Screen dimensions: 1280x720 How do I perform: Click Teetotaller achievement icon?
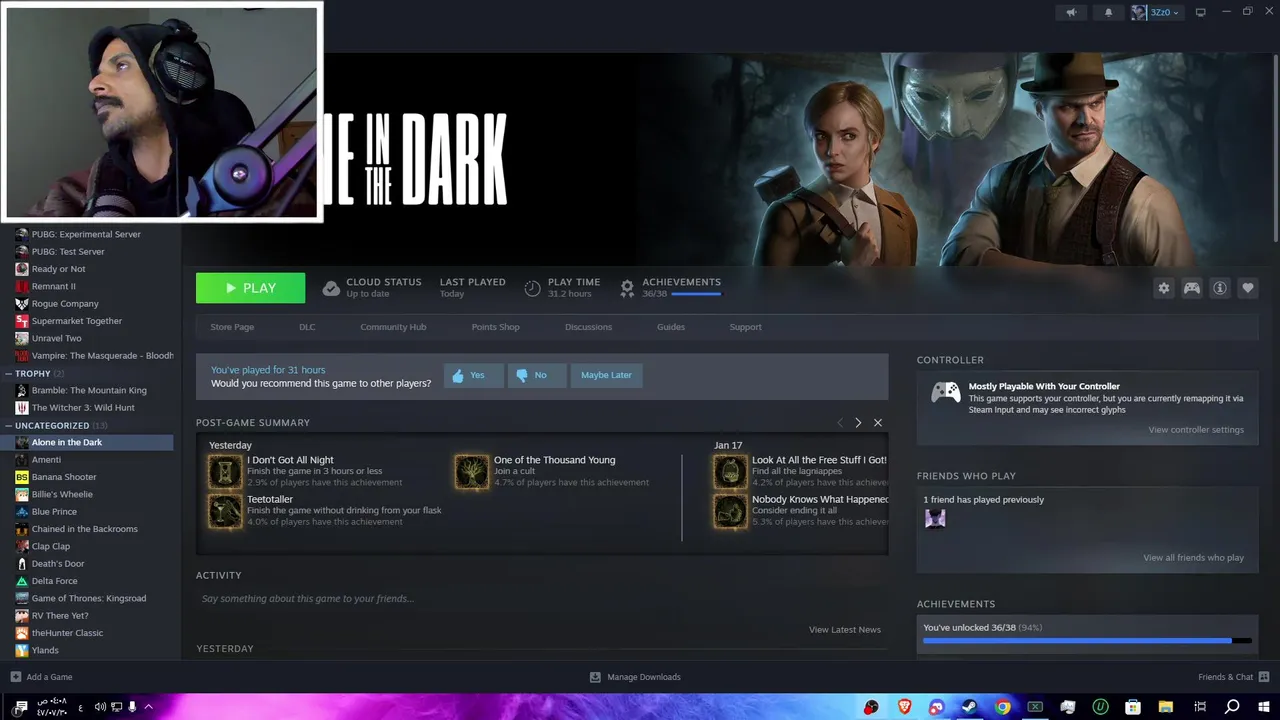pyautogui.click(x=225, y=511)
